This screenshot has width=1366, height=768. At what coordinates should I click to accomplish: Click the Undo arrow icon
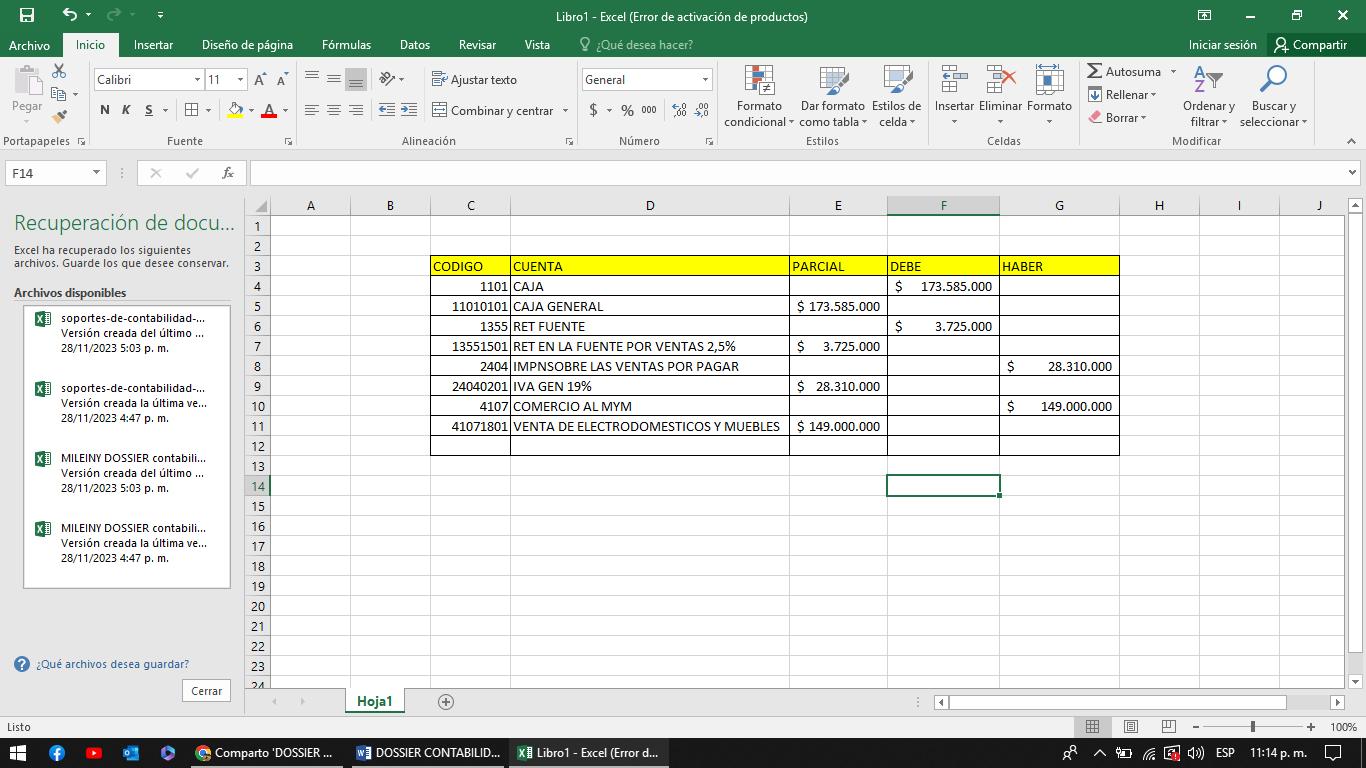click(x=69, y=15)
